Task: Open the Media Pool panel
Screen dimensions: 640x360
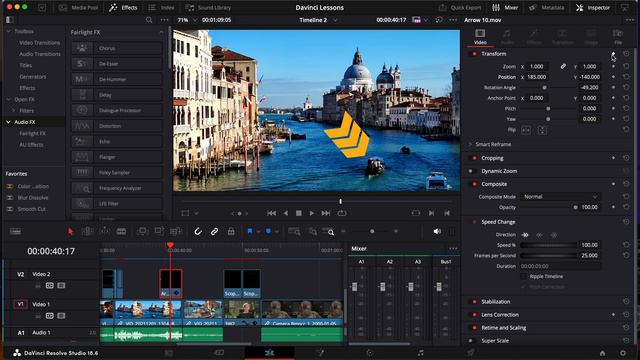Action: (78, 7)
